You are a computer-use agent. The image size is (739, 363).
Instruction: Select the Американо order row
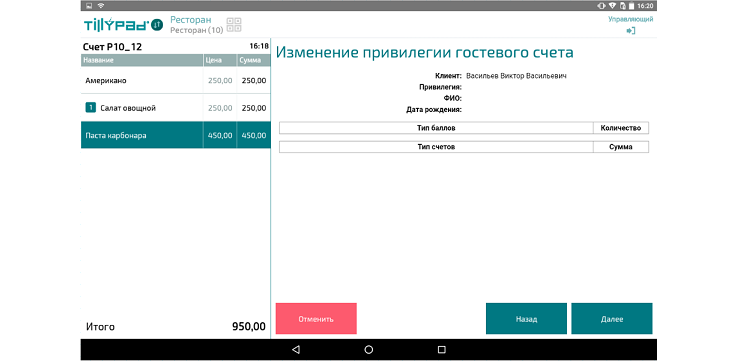[x=176, y=80]
